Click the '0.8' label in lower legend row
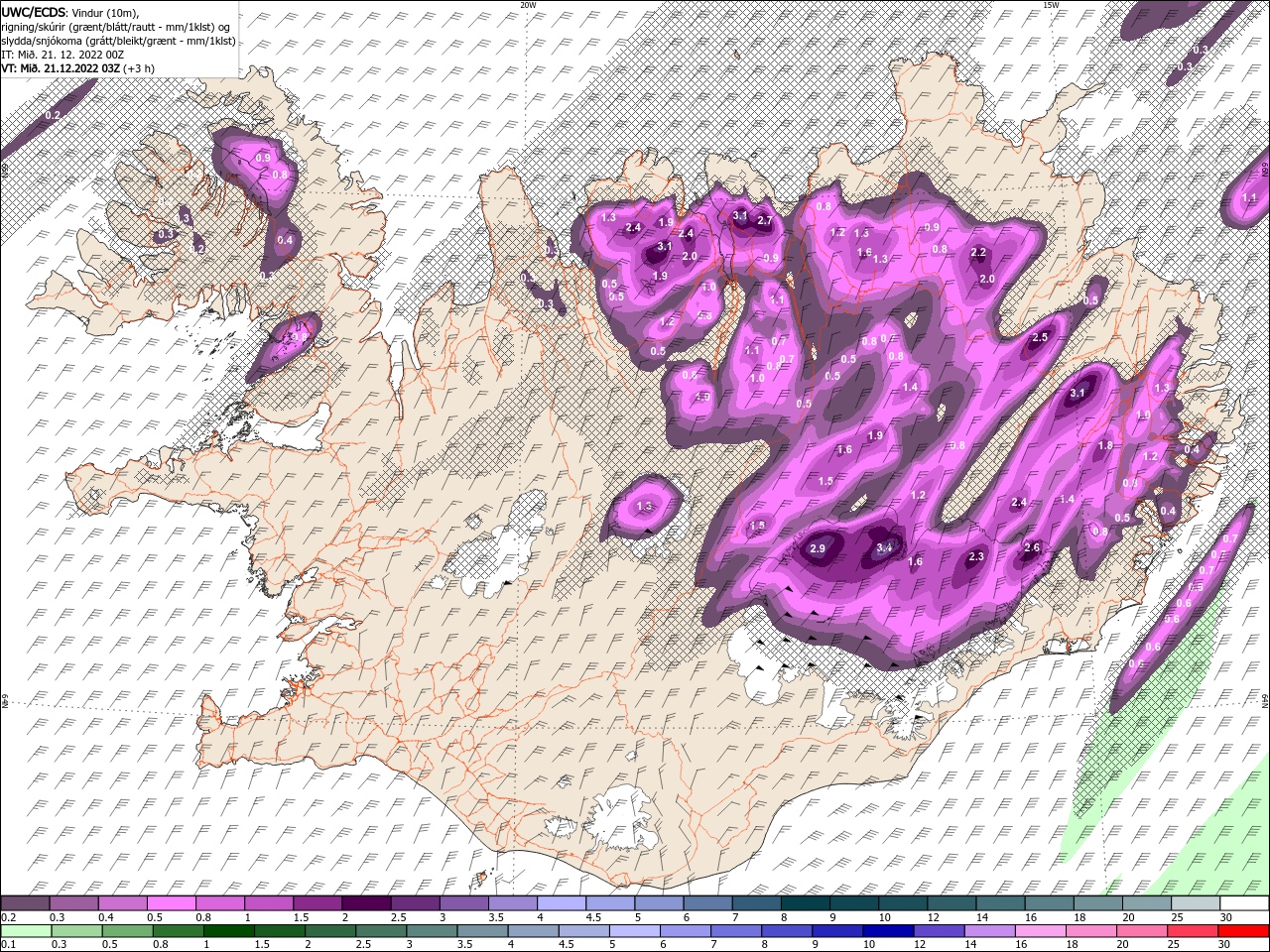1270x952 pixels. coord(161,945)
